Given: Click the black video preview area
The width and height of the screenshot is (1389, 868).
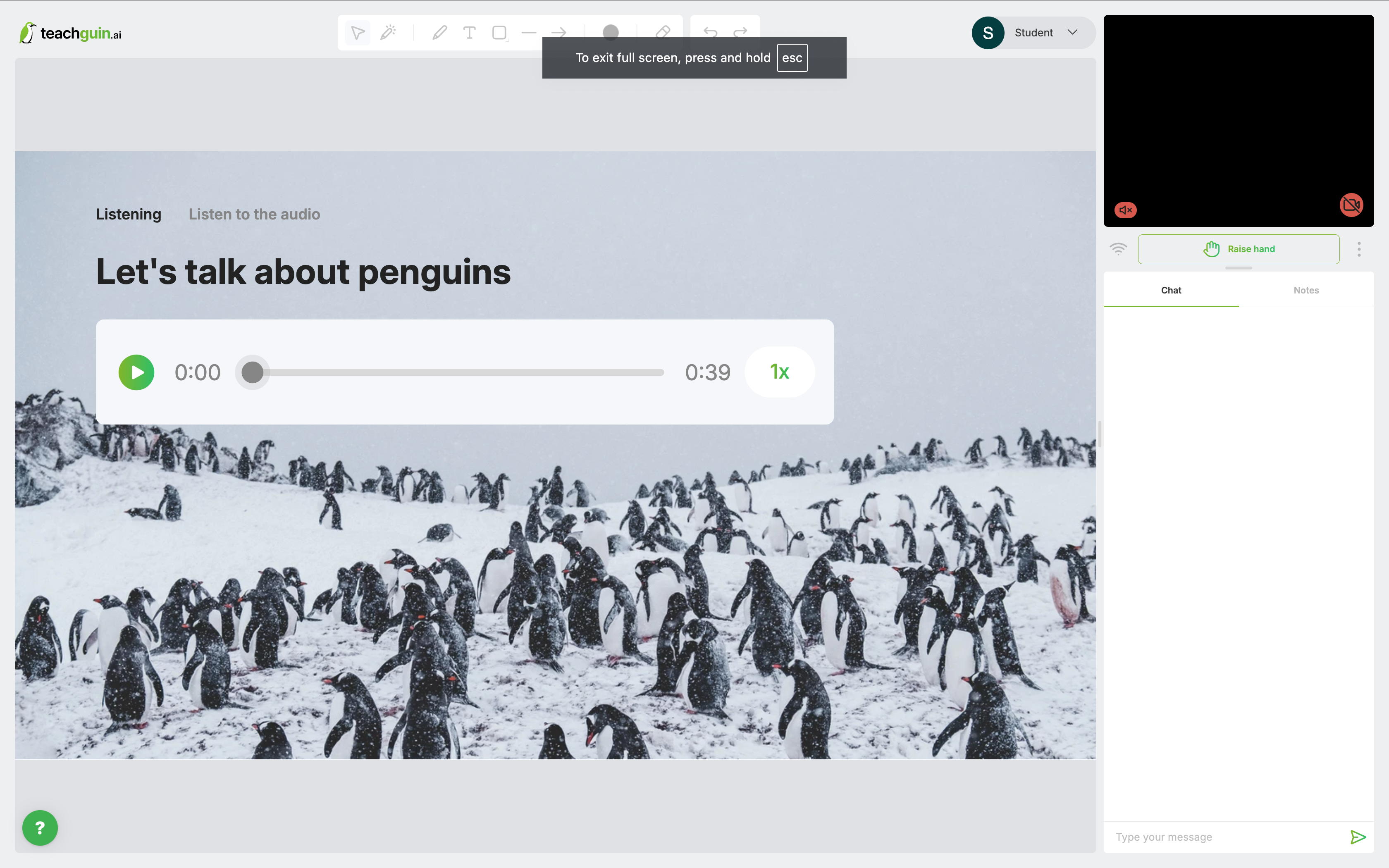Looking at the screenshot, I should click(x=1239, y=121).
